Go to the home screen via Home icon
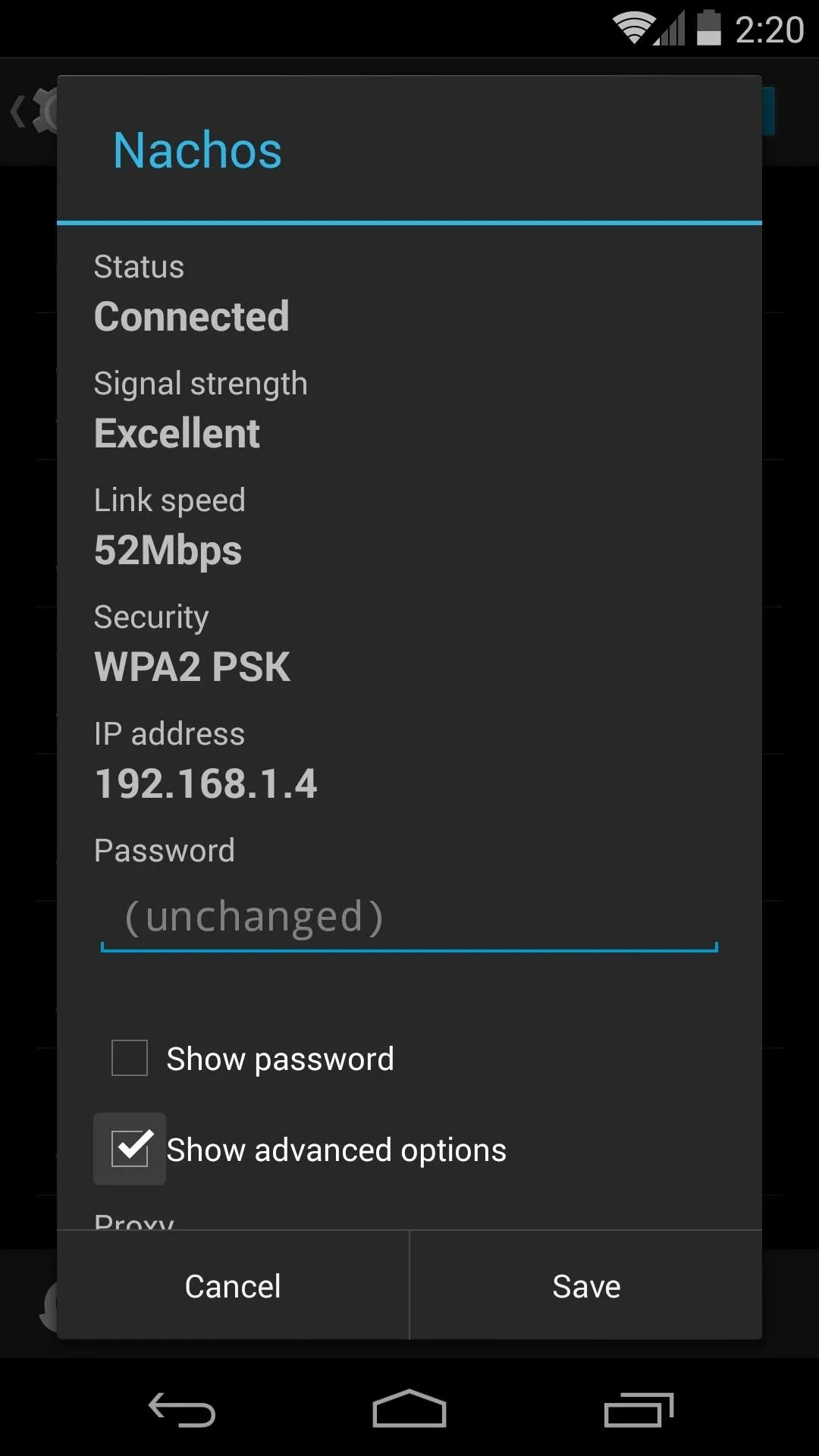 coord(409,1409)
